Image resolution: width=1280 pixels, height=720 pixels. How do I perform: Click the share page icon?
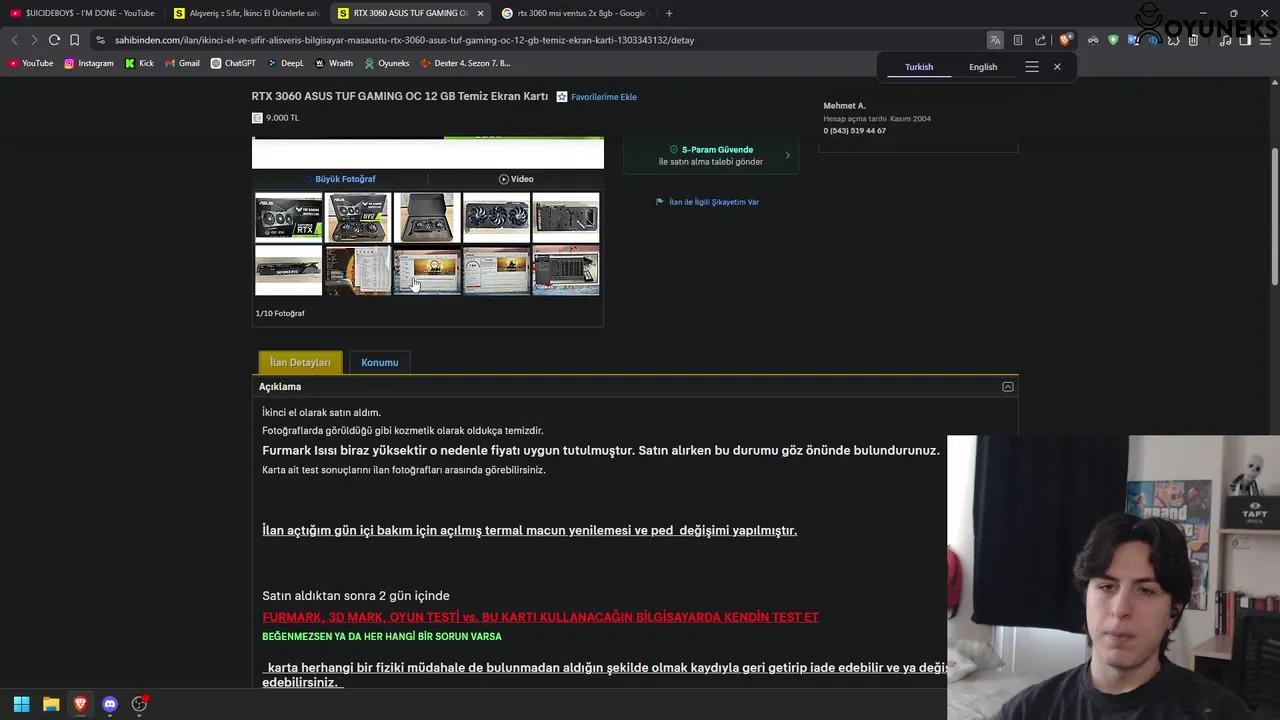coord(1040,40)
